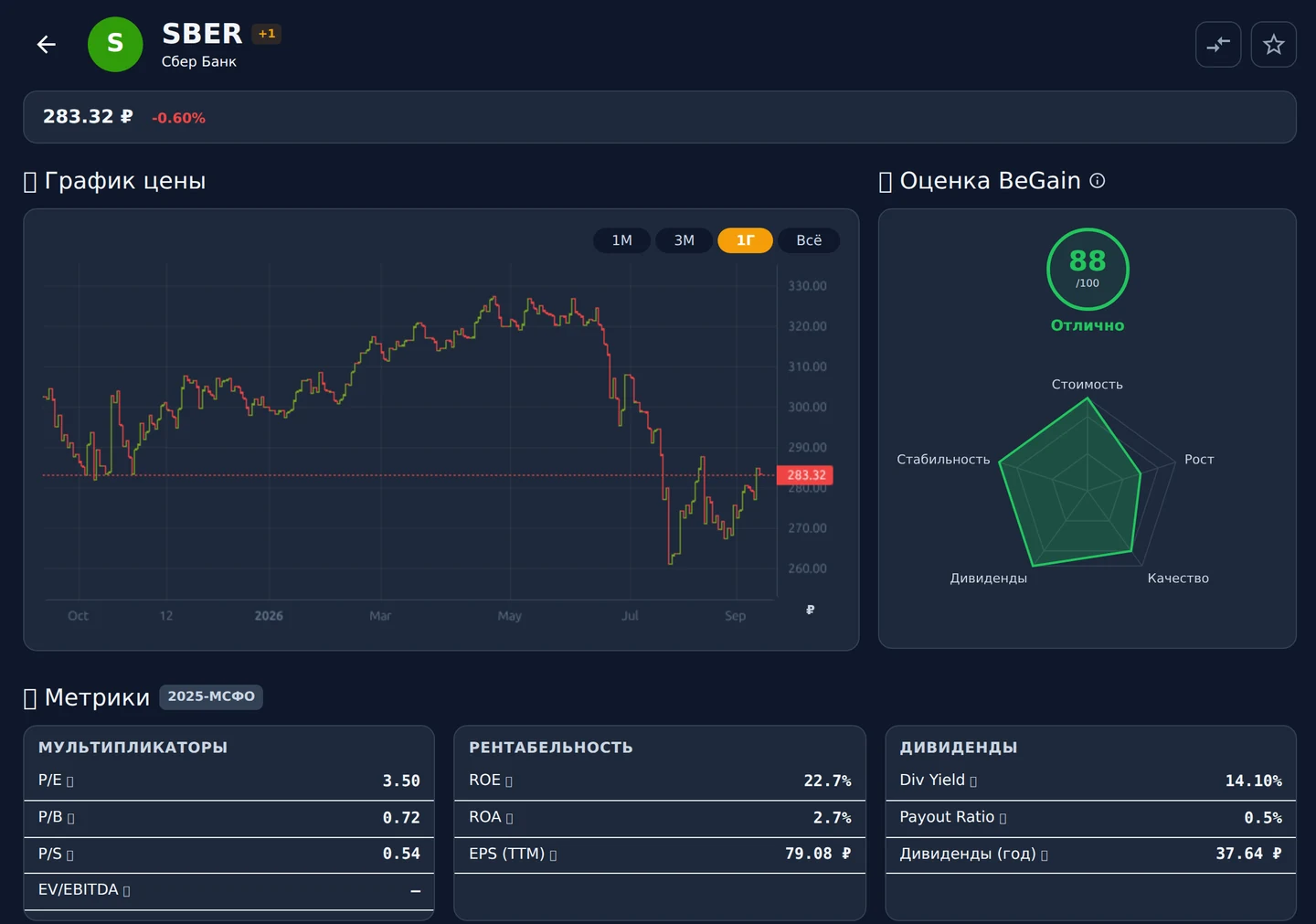Click the hint icon next to ROE

tap(509, 781)
